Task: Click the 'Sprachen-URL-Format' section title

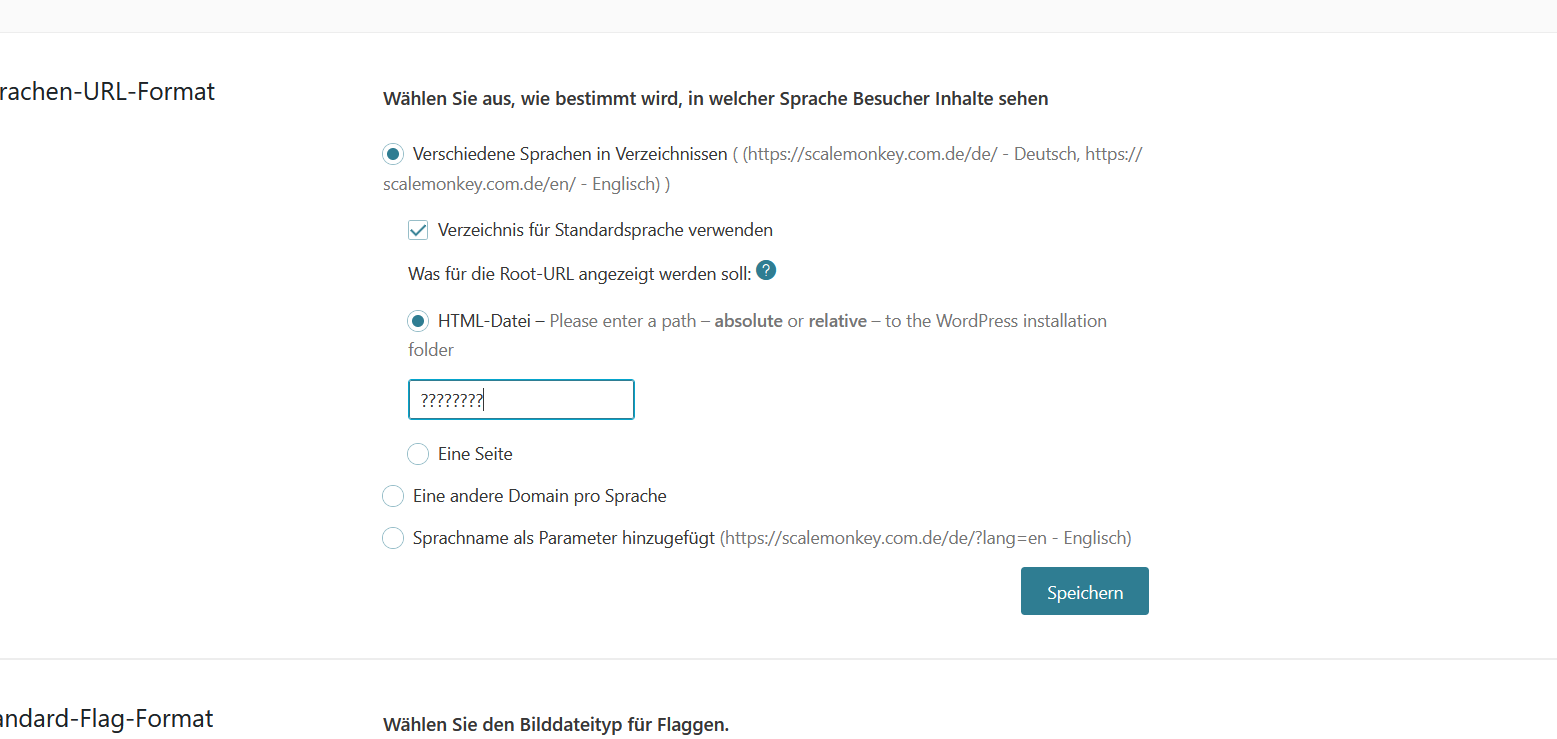Action: click(x=108, y=92)
